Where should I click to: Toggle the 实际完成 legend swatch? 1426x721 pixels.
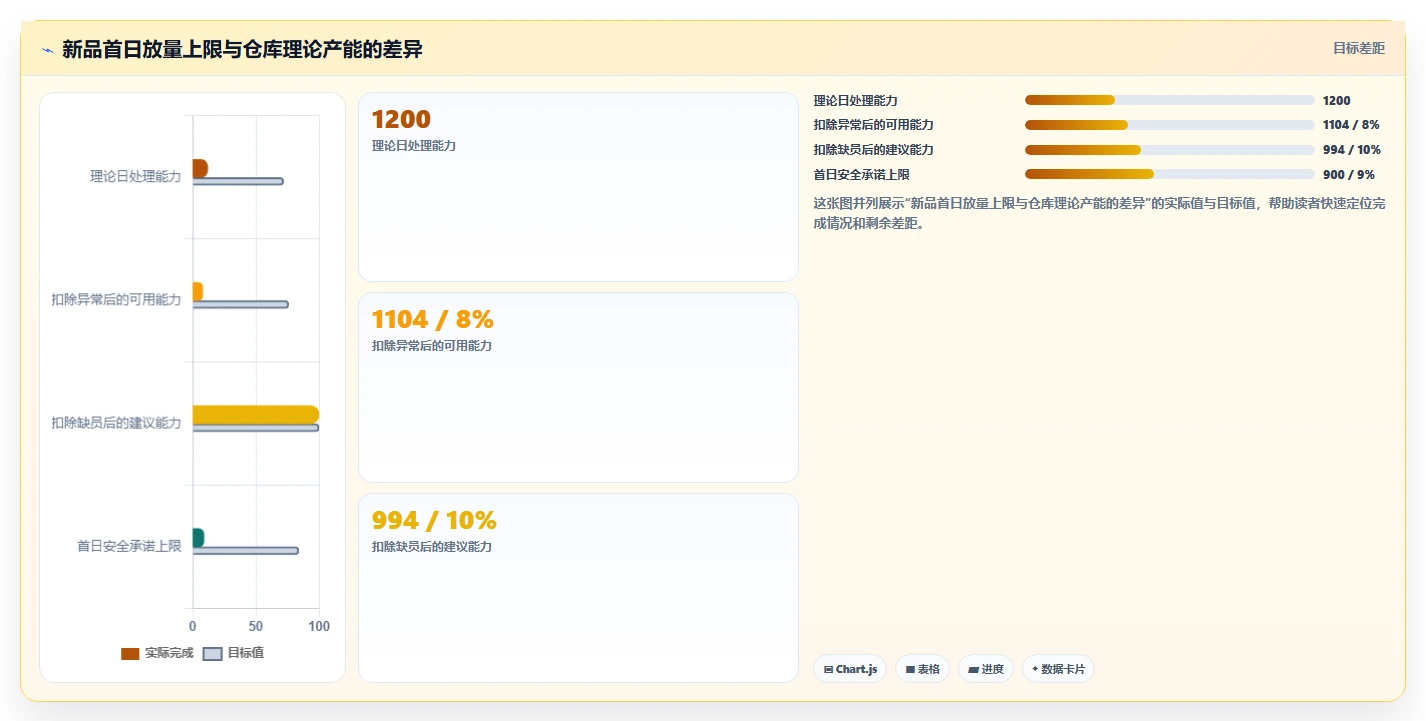click(x=130, y=653)
